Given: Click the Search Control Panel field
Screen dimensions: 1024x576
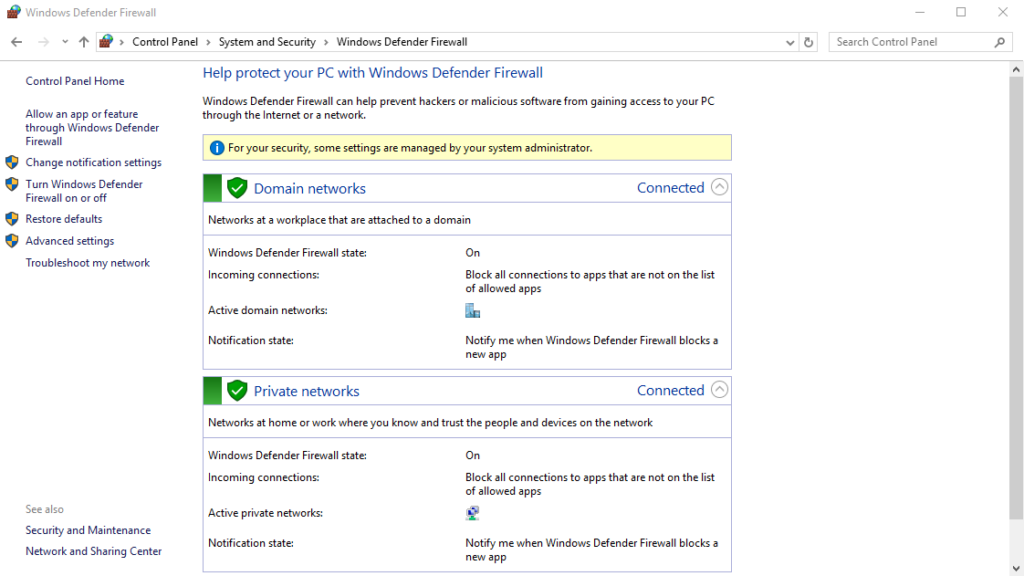Looking at the screenshot, I should coord(910,42).
